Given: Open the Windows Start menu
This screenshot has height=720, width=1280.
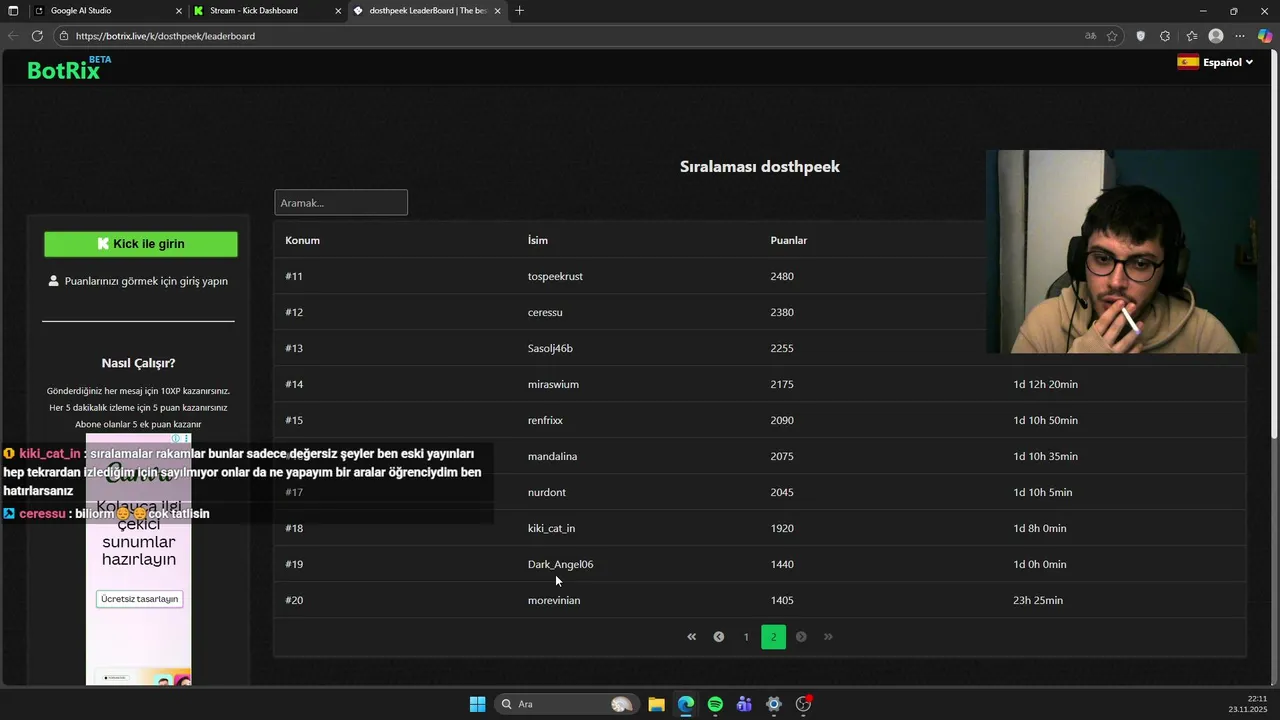Looking at the screenshot, I should point(477,704).
